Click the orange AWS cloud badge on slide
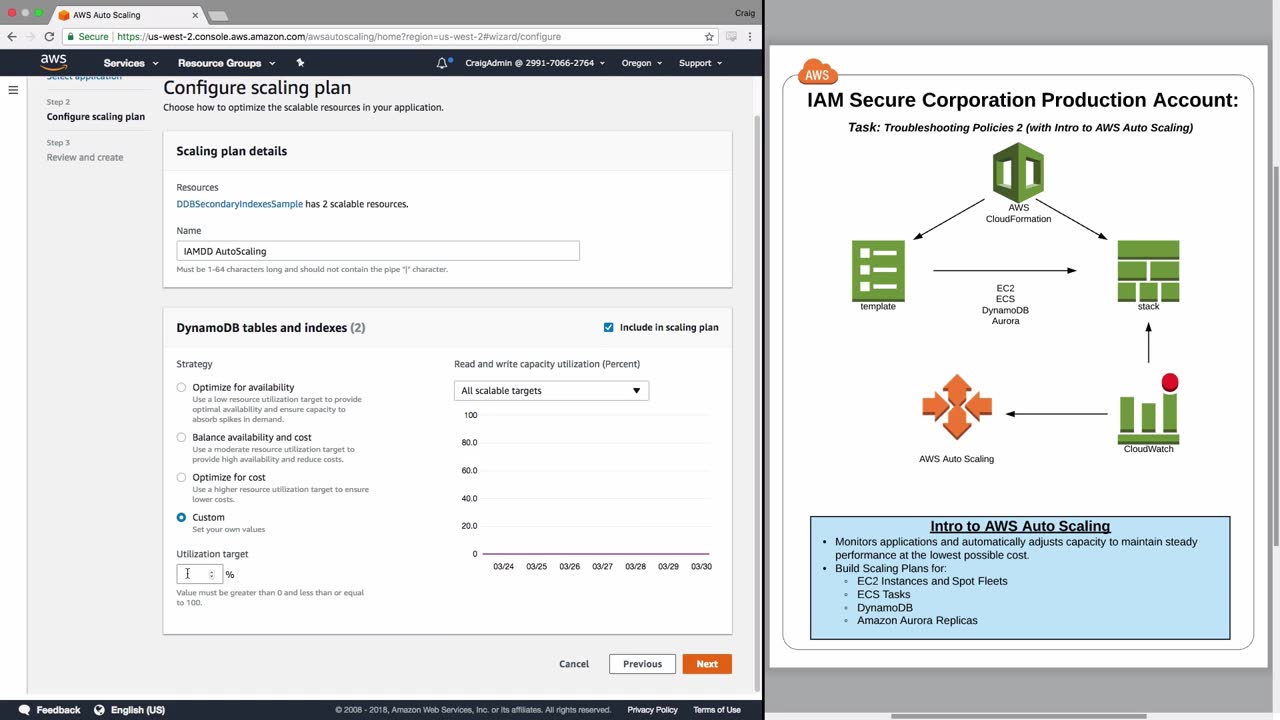This screenshot has width=1280, height=720. coord(817,74)
